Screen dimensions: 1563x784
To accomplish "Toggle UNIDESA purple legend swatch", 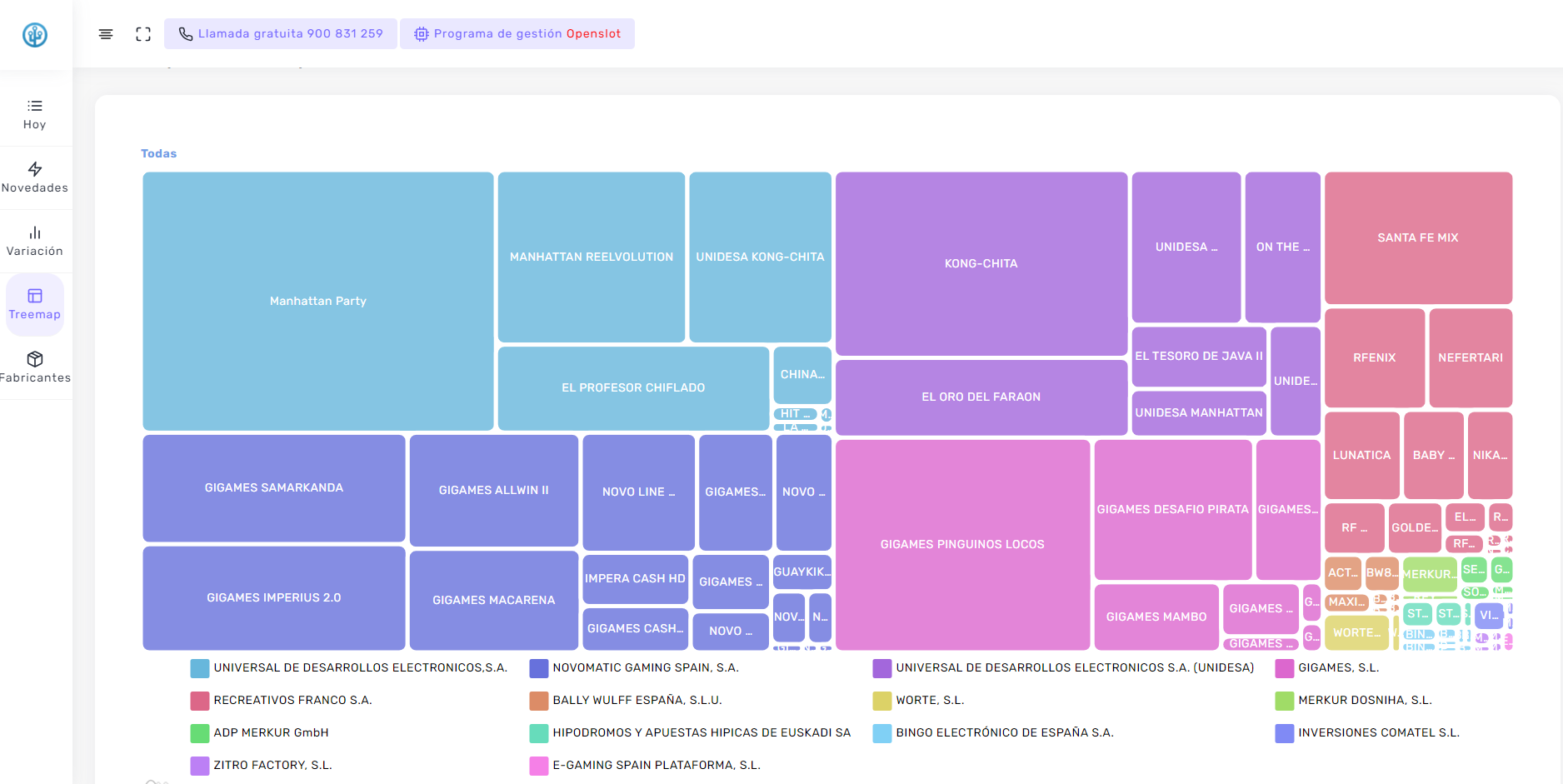I will [882, 668].
